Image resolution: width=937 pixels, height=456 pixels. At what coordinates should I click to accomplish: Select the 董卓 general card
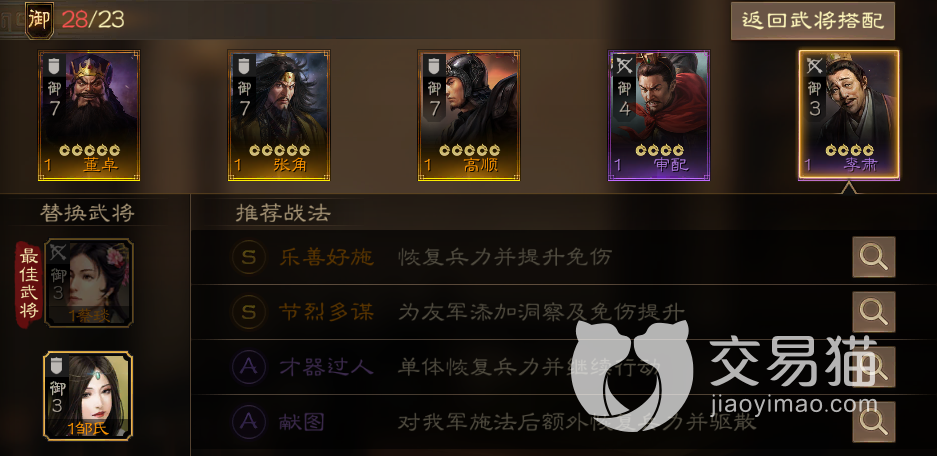89,115
